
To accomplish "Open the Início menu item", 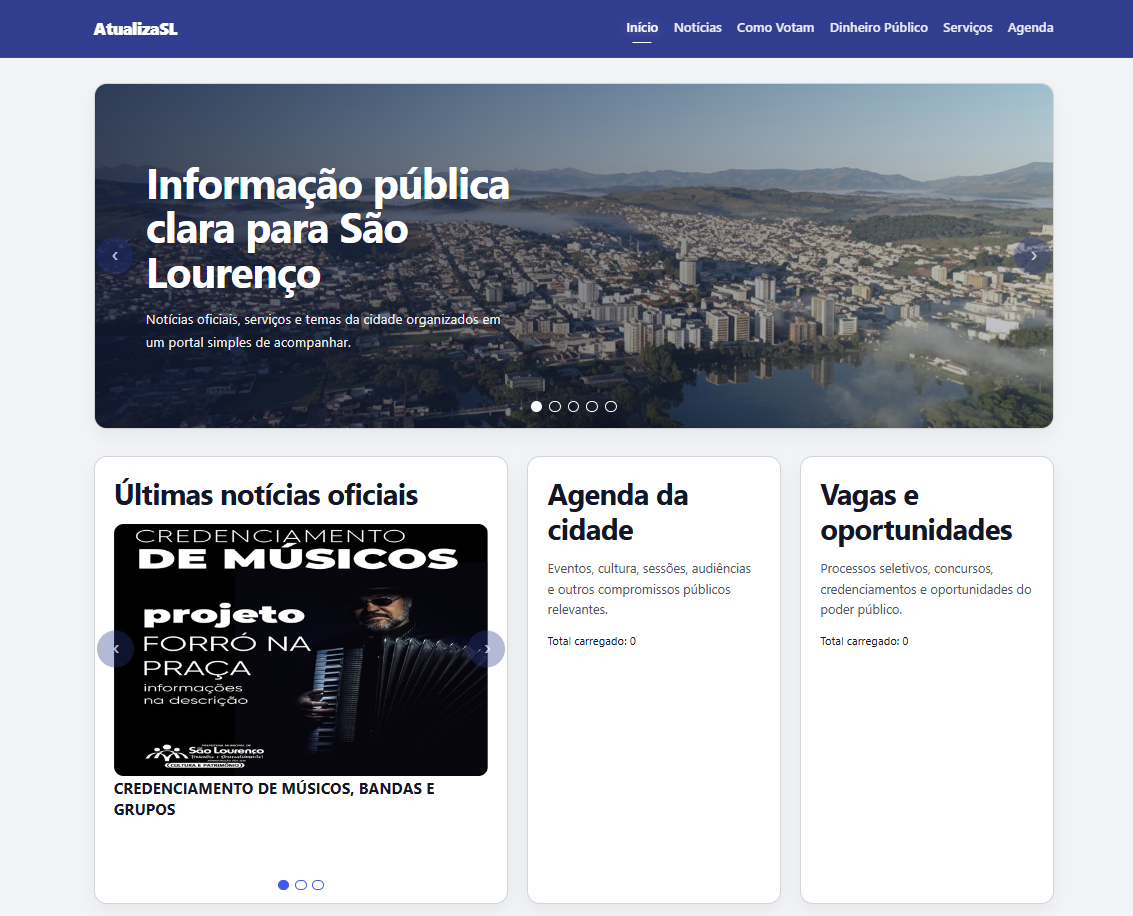I will pyautogui.click(x=642, y=27).
